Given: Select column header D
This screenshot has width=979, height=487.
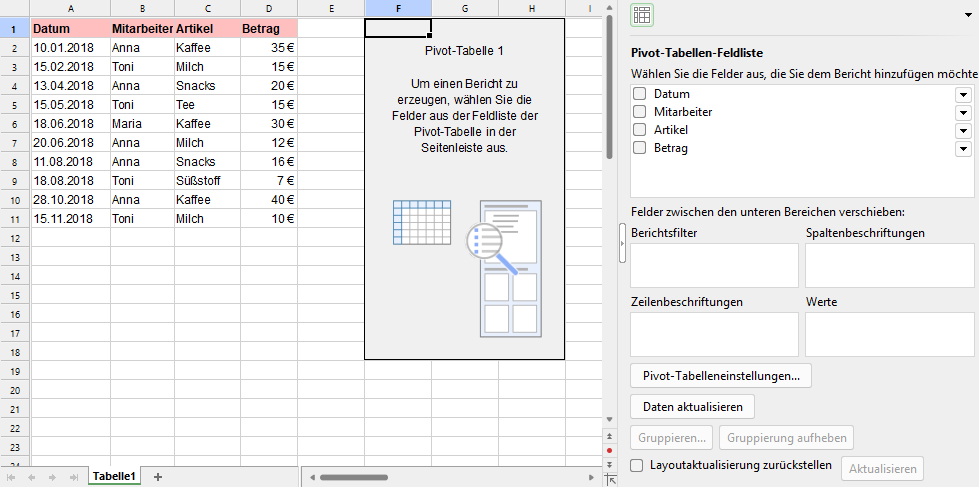Looking at the screenshot, I should click(269, 8).
